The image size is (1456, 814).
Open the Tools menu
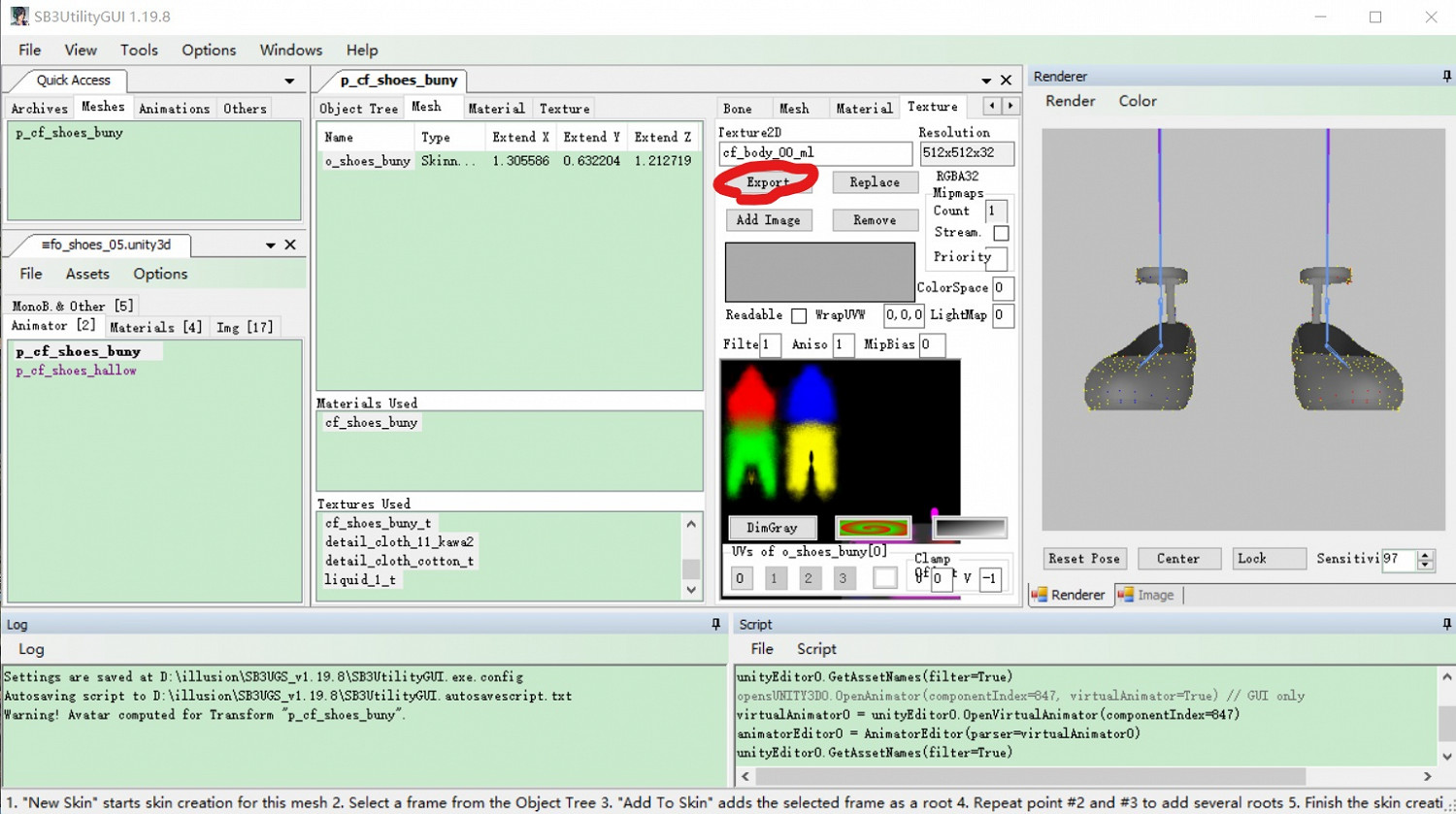pyautogui.click(x=139, y=49)
